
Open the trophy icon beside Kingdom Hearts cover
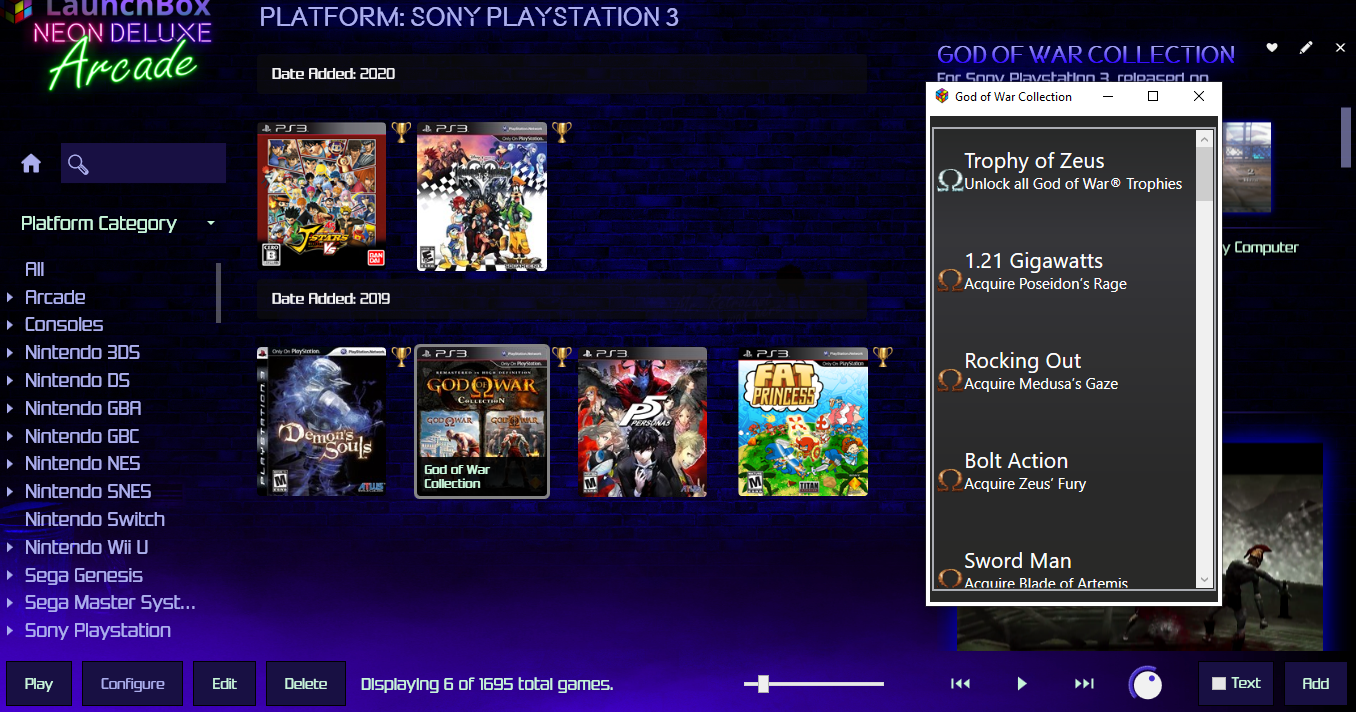pyautogui.click(x=562, y=132)
